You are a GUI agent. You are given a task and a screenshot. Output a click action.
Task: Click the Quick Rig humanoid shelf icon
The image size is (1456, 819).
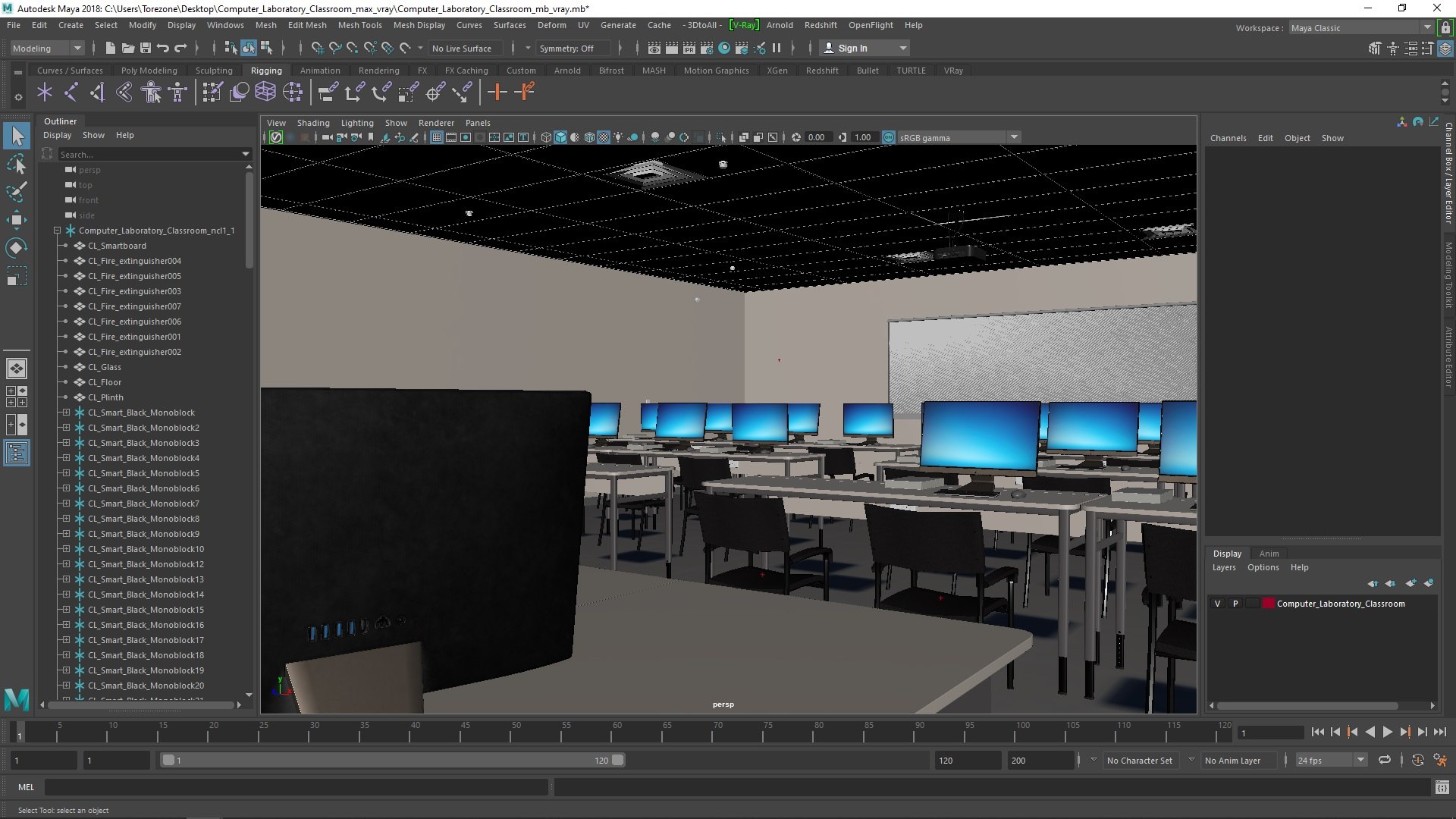[x=151, y=93]
